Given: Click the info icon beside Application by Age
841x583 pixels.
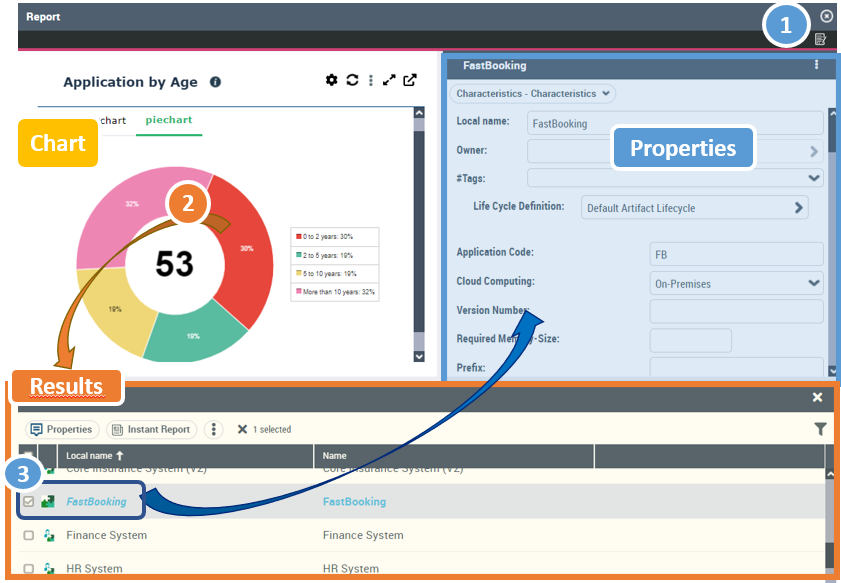Looking at the screenshot, I should [215, 83].
